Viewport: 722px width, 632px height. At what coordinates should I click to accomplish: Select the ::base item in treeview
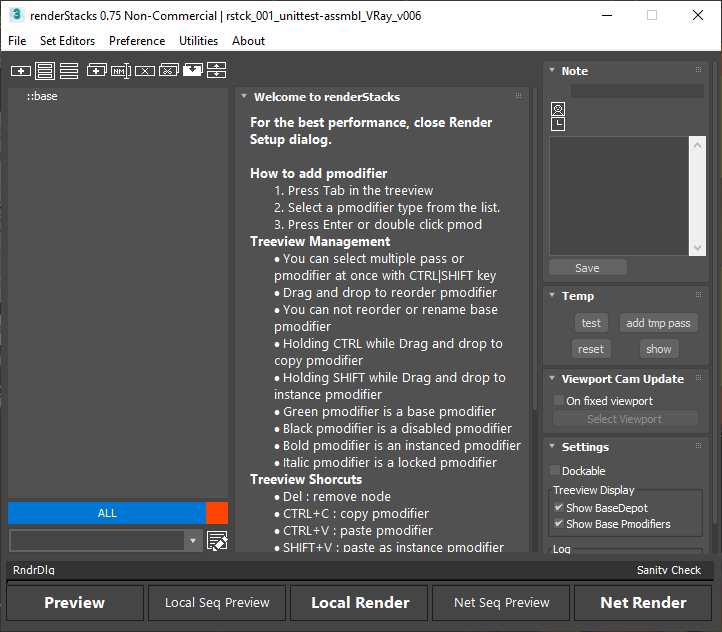(42, 96)
